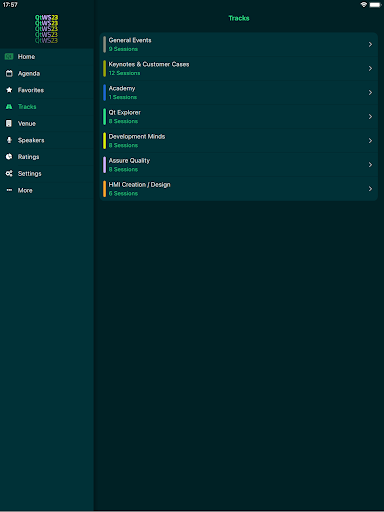Expand Keynotes & Customer Cases chevron

370,68
